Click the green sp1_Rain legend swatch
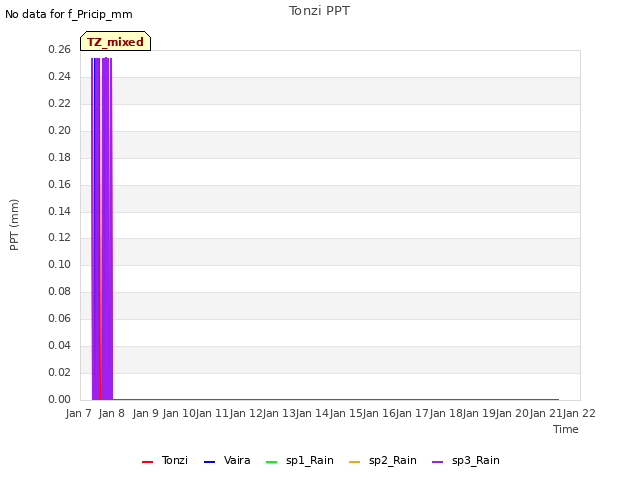The width and height of the screenshot is (640, 480). [271, 462]
